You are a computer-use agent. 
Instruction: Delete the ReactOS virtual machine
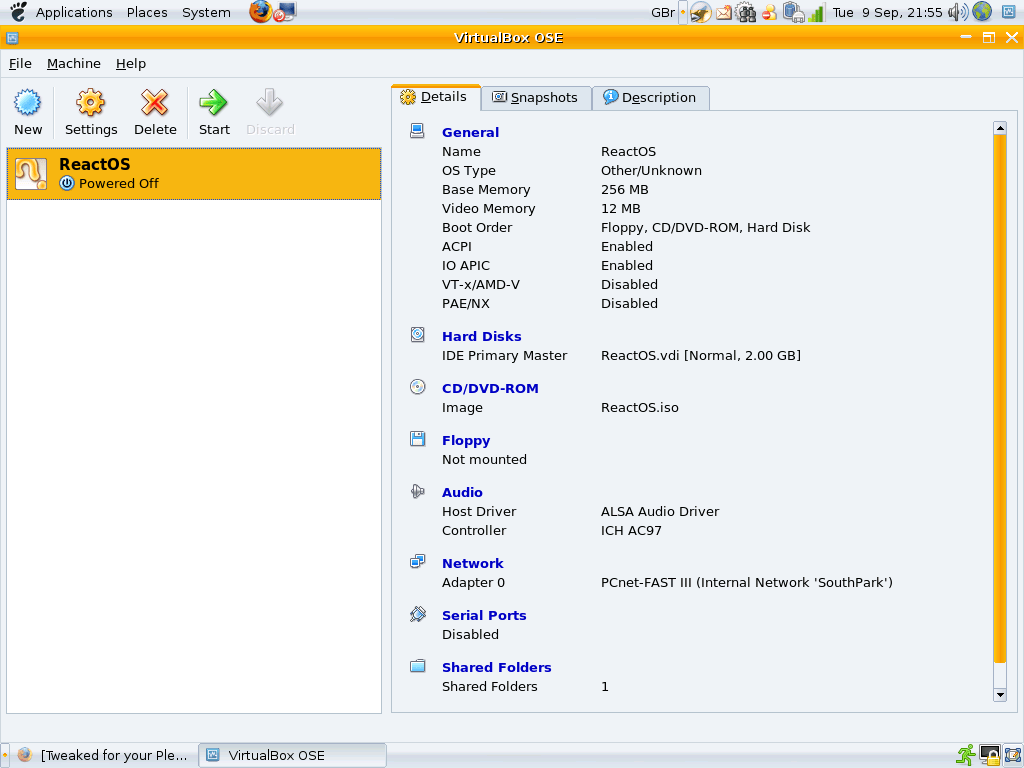click(155, 110)
